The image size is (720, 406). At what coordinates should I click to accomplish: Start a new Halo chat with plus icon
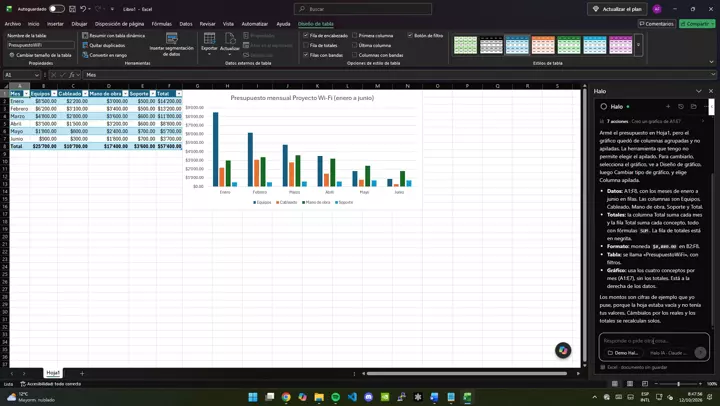pyautogui.click(x=668, y=107)
